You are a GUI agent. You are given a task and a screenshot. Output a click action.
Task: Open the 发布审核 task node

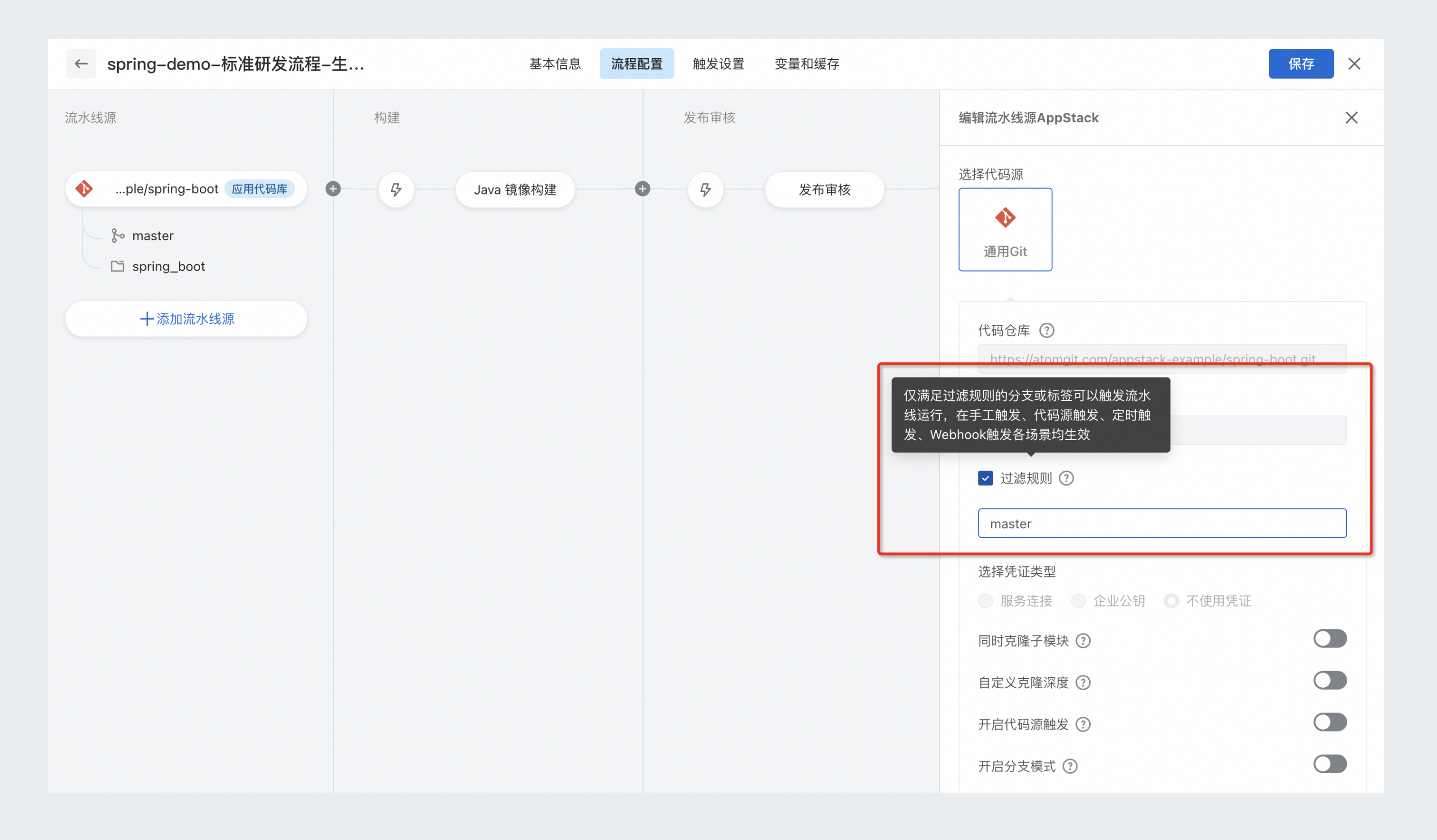click(x=824, y=189)
